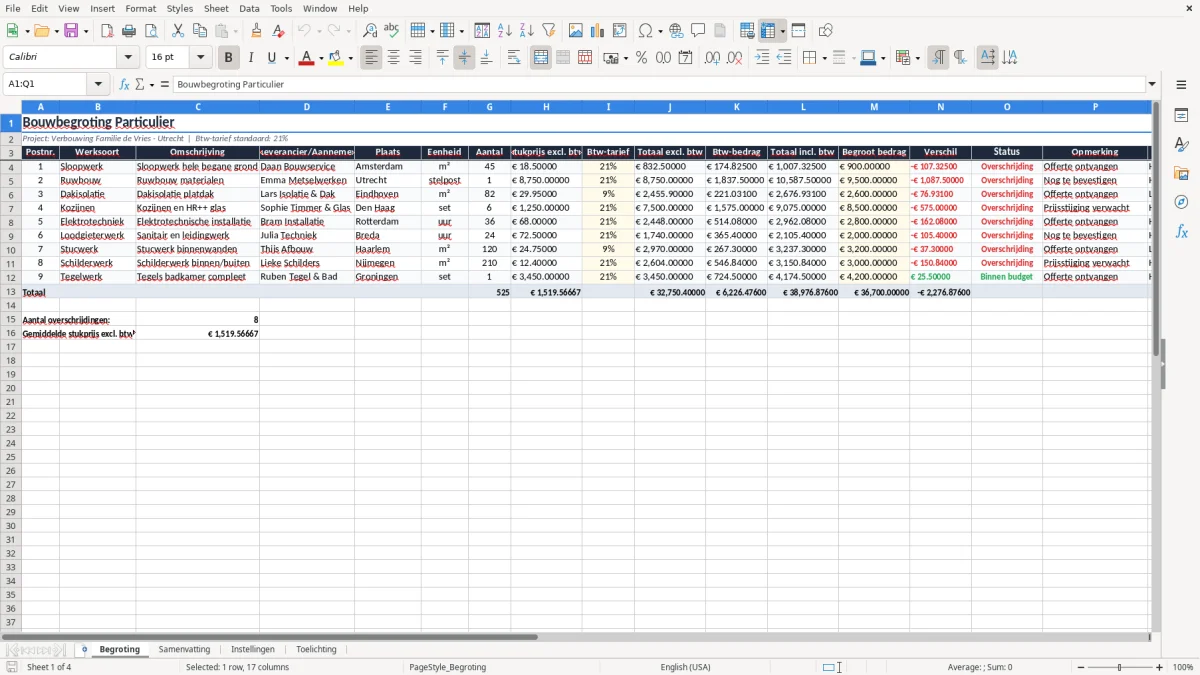Expand the formula bar

[x=1152, y=85]
